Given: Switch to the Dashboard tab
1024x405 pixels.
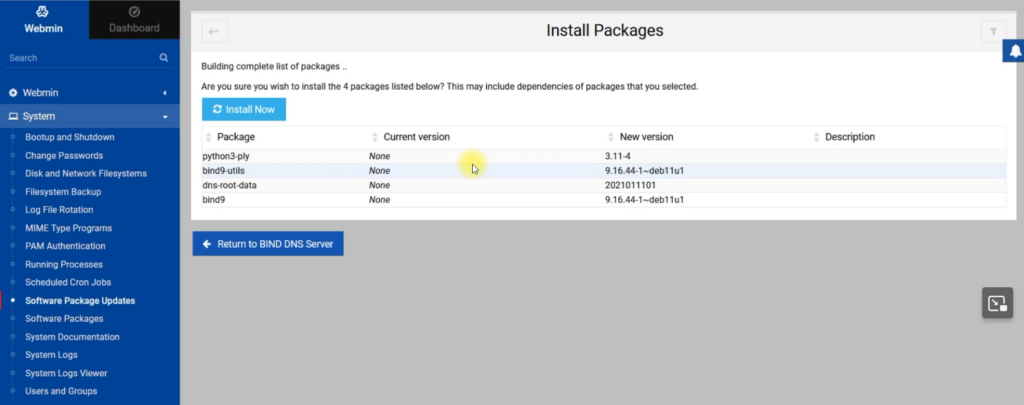Looking at the screenshot, I should [134, 20].
